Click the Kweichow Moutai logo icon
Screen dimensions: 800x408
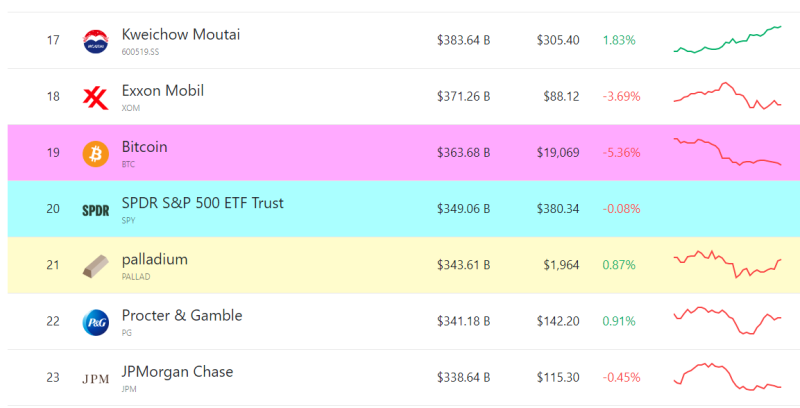tap(95, 41)
